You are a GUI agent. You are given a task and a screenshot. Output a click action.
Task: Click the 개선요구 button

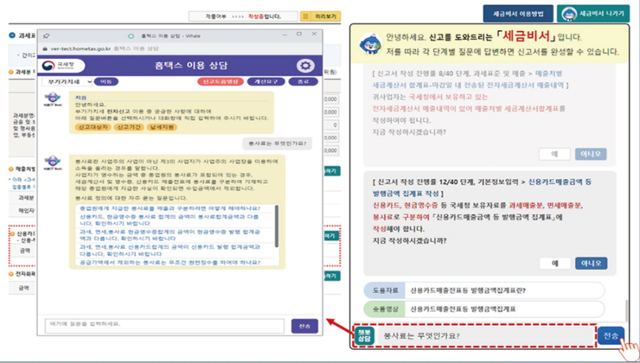(266, 82)
